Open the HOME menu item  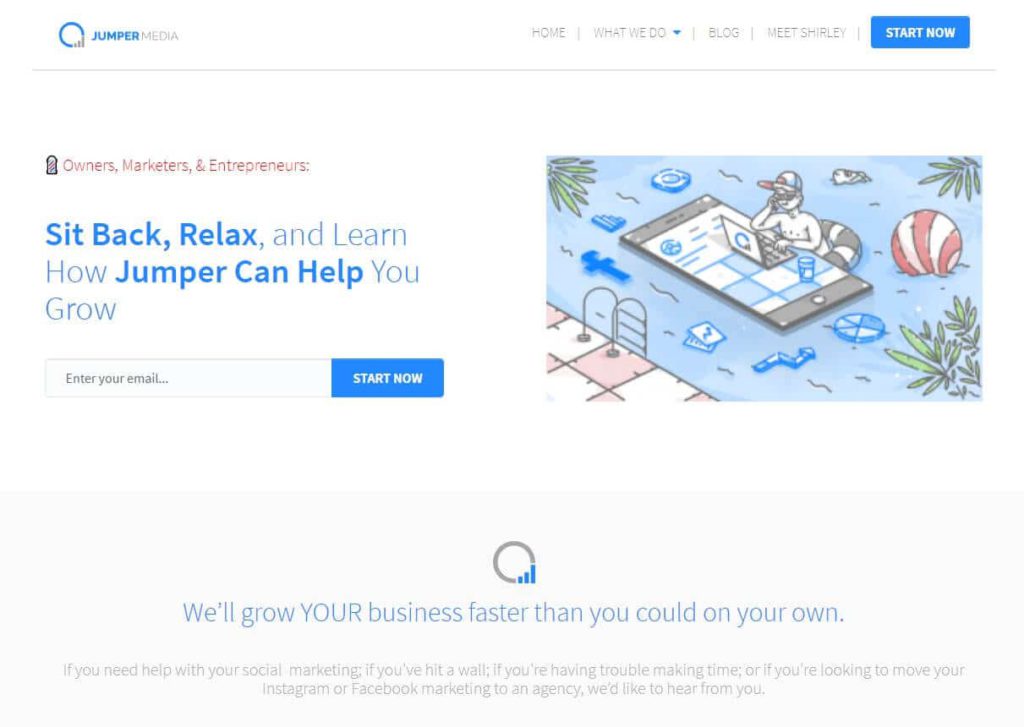coord(549,33)
